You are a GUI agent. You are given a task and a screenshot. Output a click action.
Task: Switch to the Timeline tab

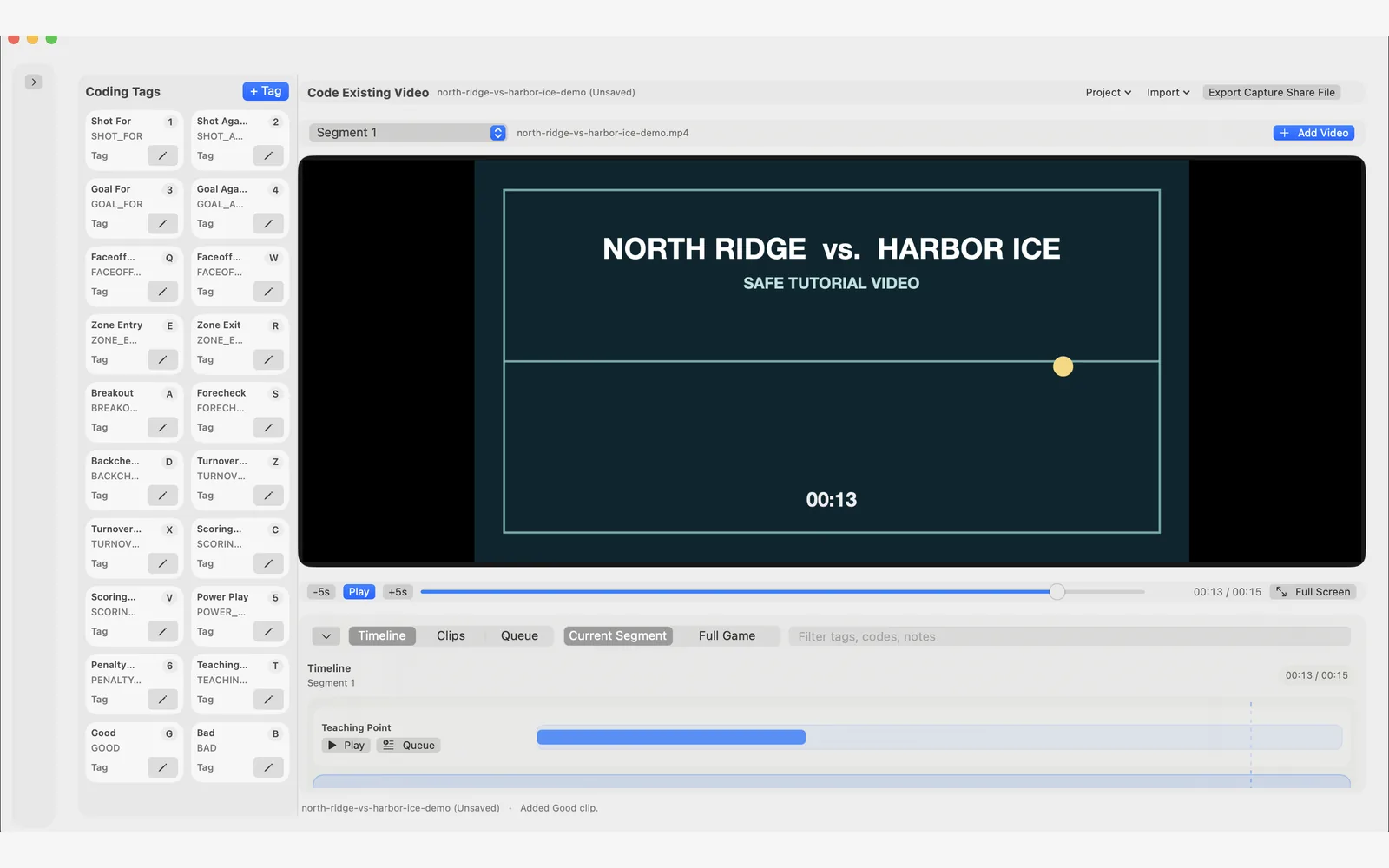(x=382, y=635)
